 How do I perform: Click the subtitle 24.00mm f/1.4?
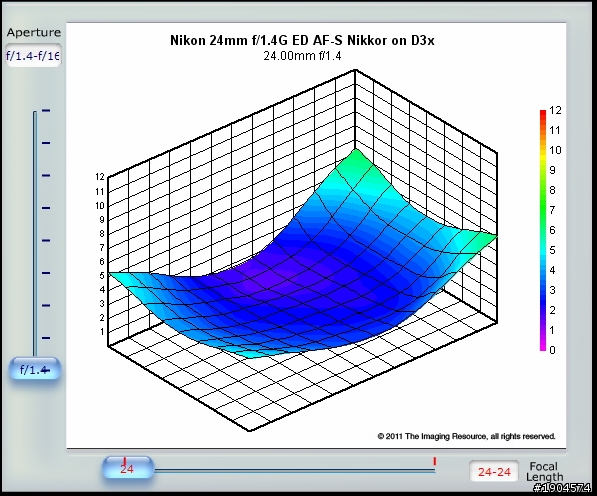(302, 56)
